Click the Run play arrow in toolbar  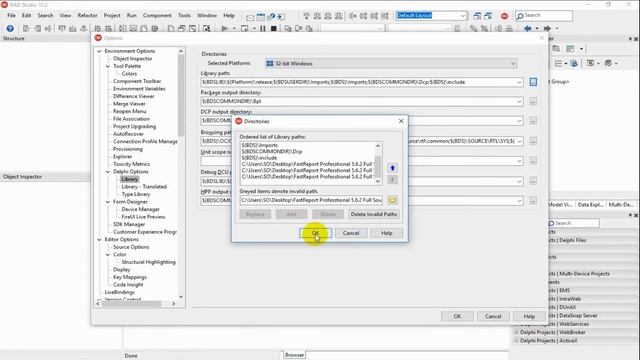(x=224, y=29)
